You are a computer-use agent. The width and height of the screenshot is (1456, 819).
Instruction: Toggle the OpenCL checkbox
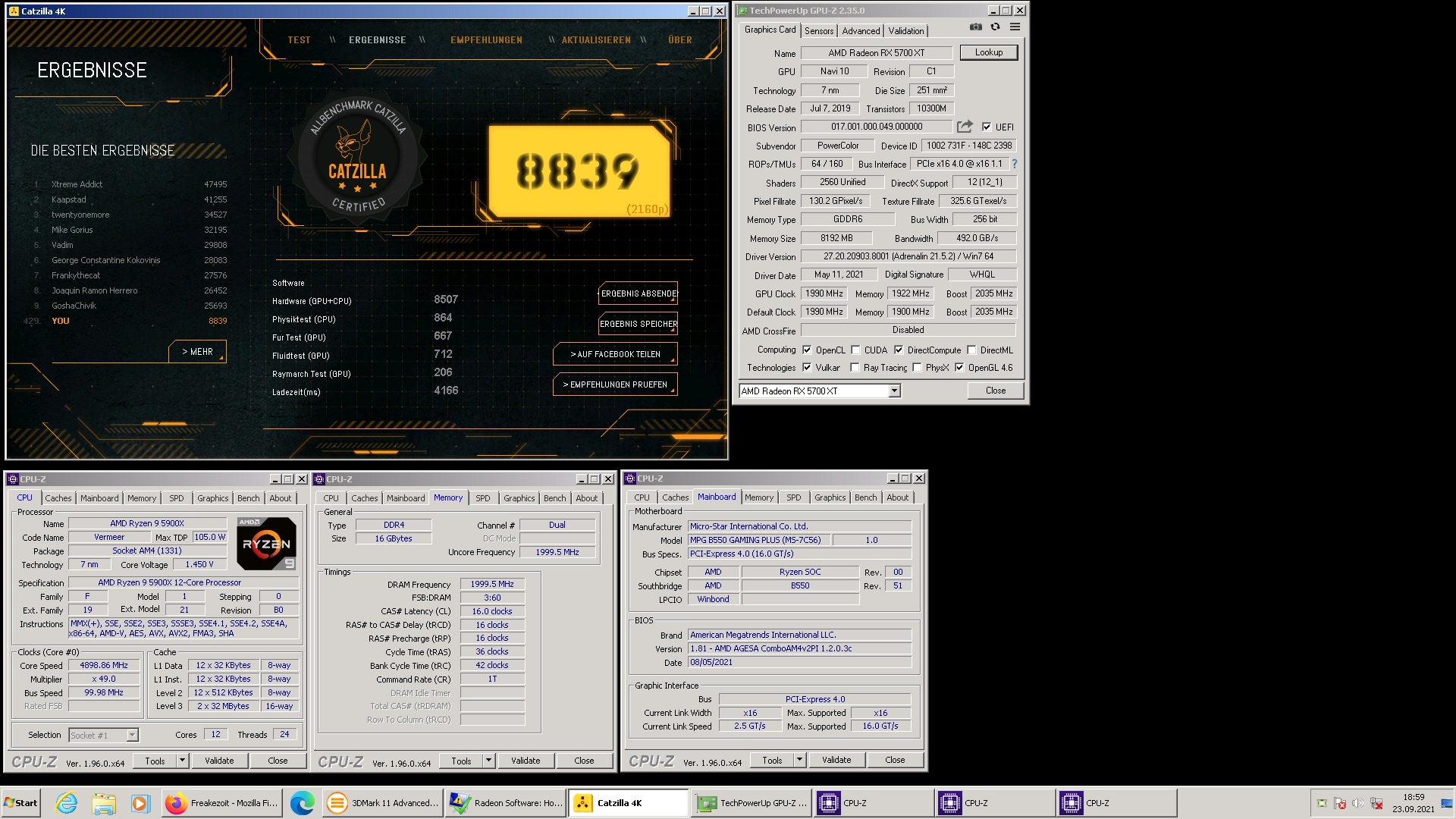click(807, 350)
